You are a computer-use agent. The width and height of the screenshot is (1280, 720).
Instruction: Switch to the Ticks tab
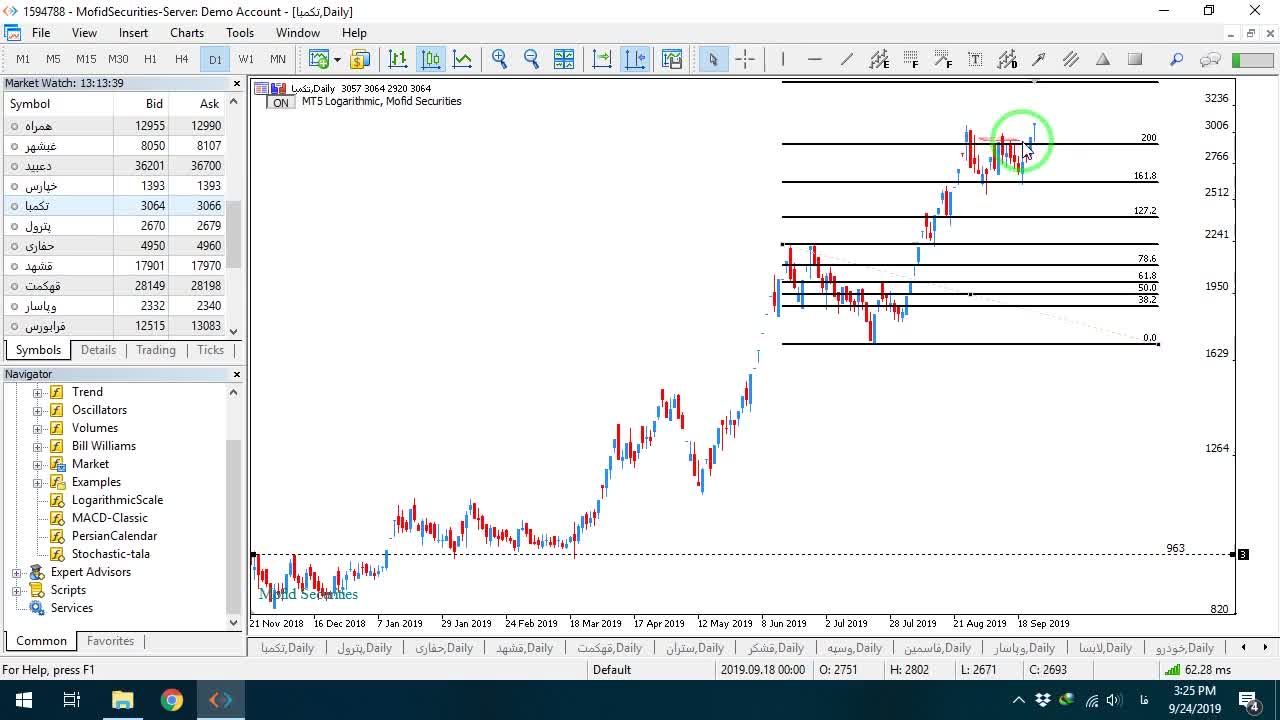[210, 350]
